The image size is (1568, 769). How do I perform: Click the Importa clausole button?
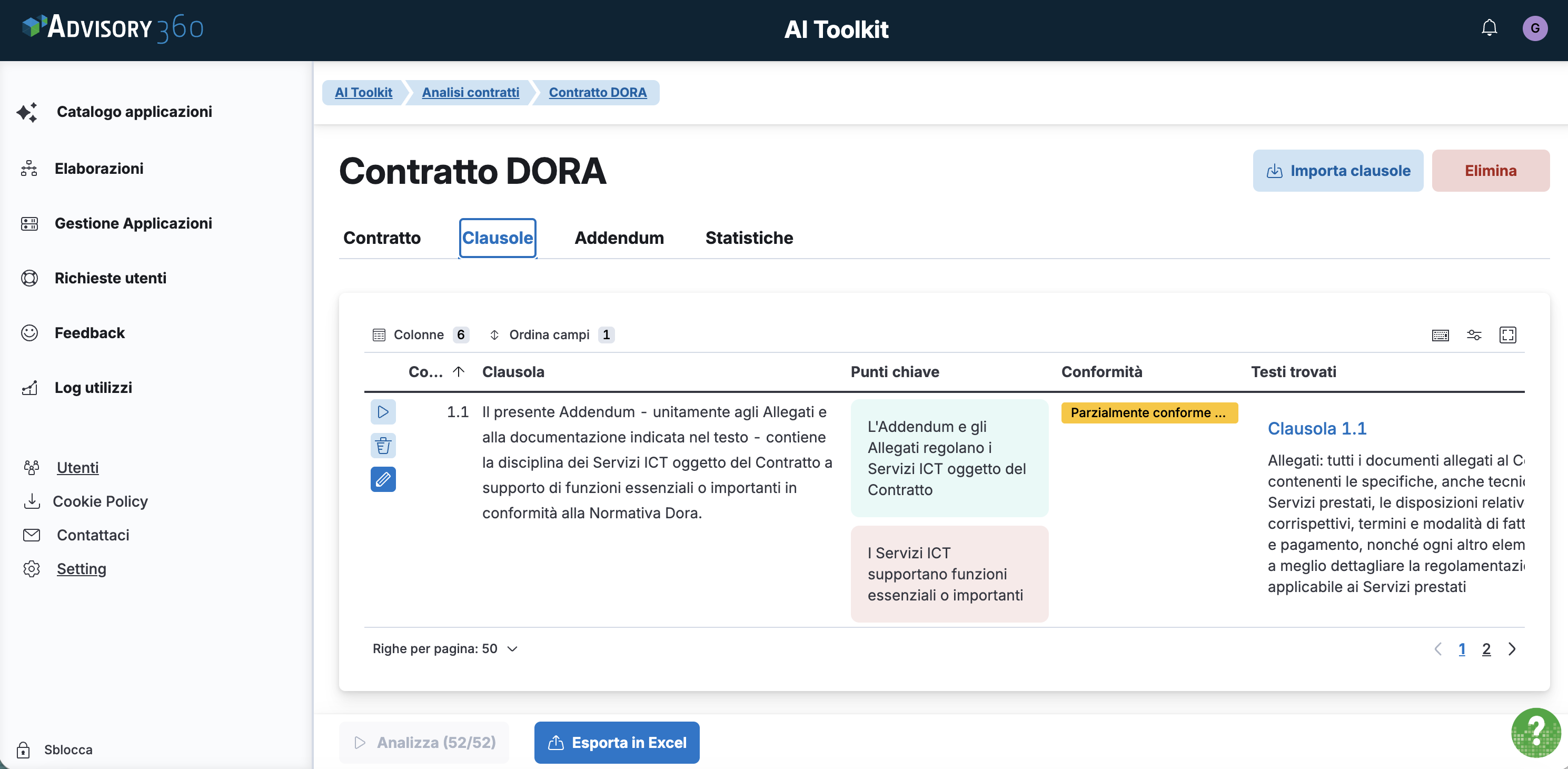coord(1337,171)
